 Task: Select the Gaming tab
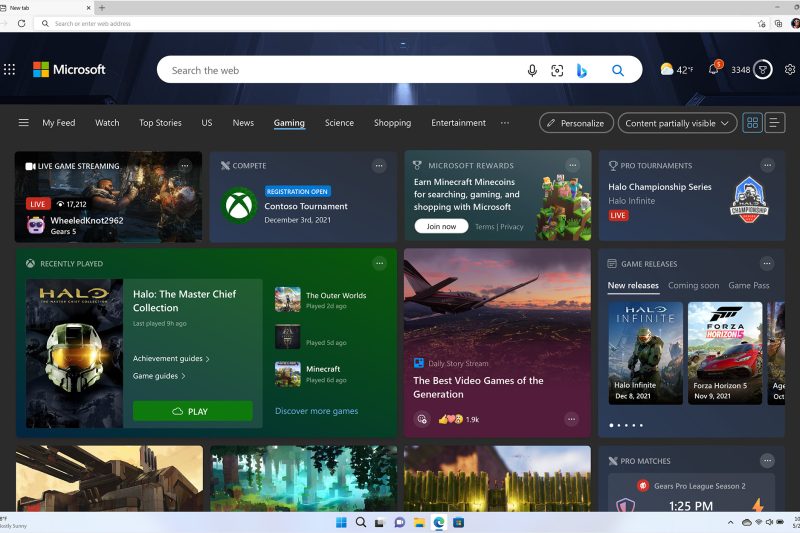point(289,123)
